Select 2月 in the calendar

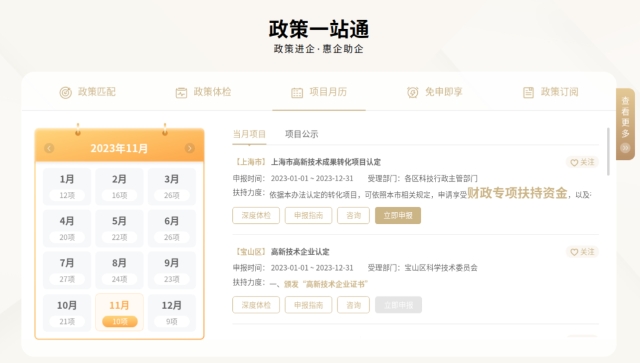click(x=119, y=187)
